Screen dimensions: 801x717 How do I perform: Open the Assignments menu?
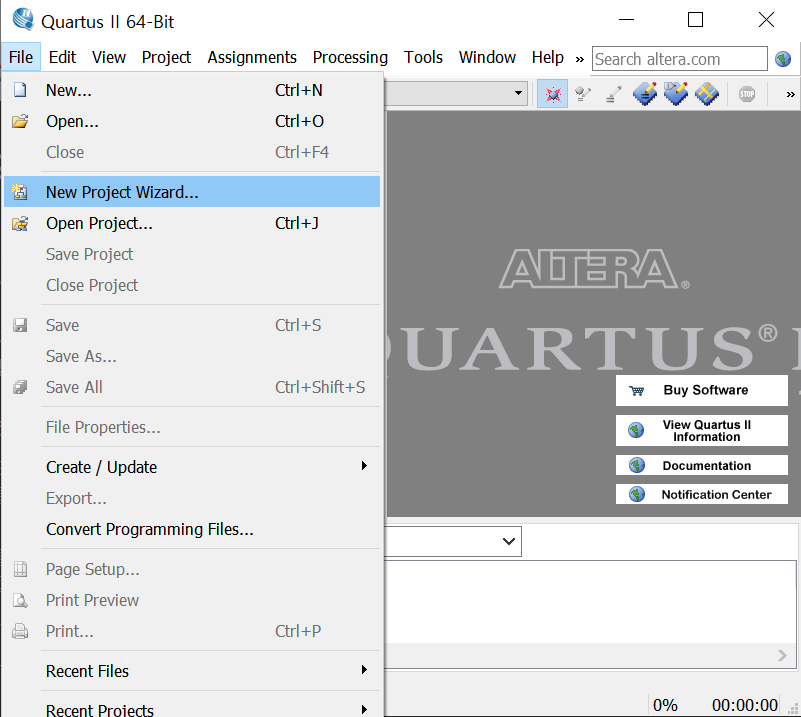[x=252, y=57]
